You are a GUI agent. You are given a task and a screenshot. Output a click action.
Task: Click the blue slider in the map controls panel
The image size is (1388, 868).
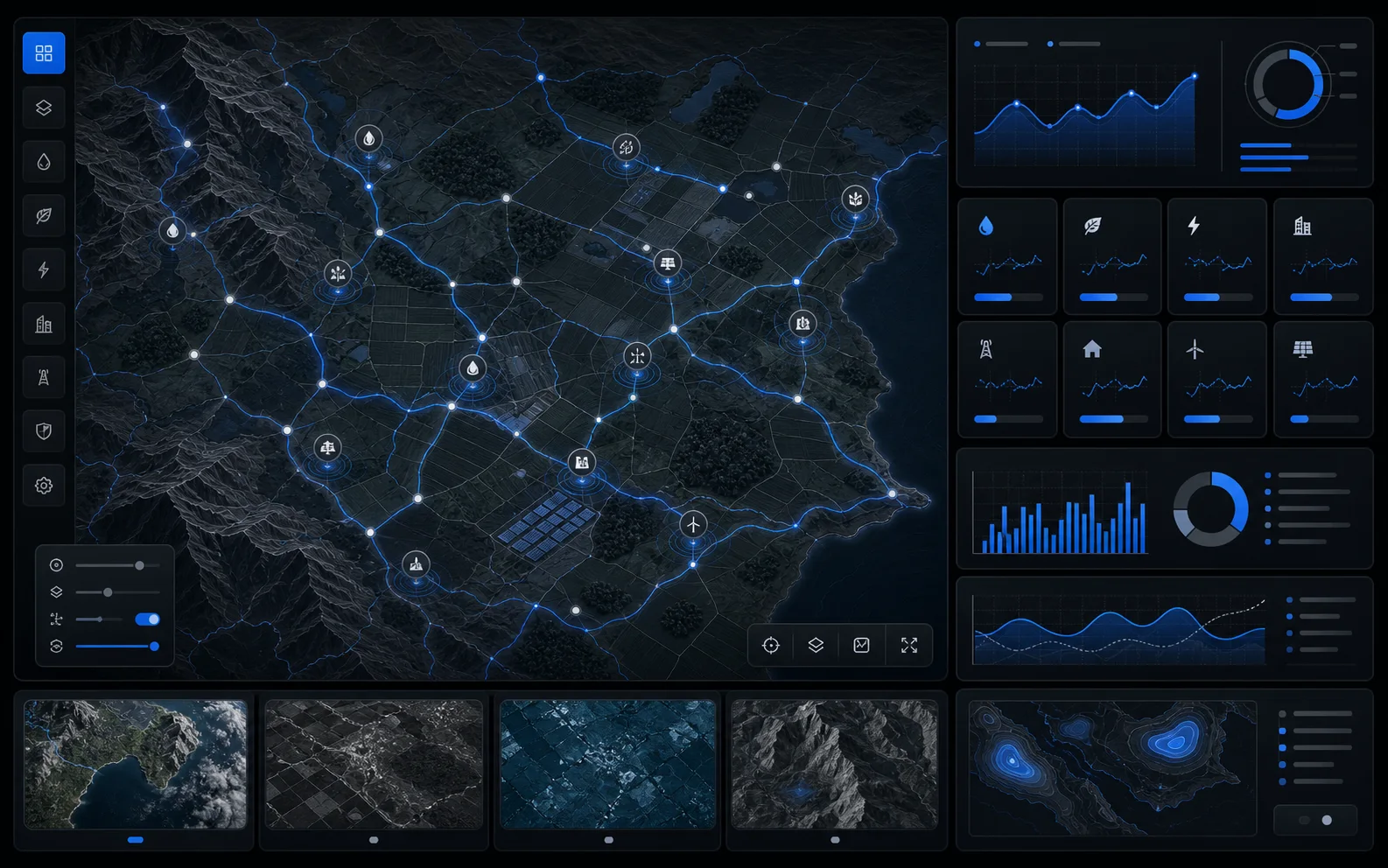click(117, 647)
